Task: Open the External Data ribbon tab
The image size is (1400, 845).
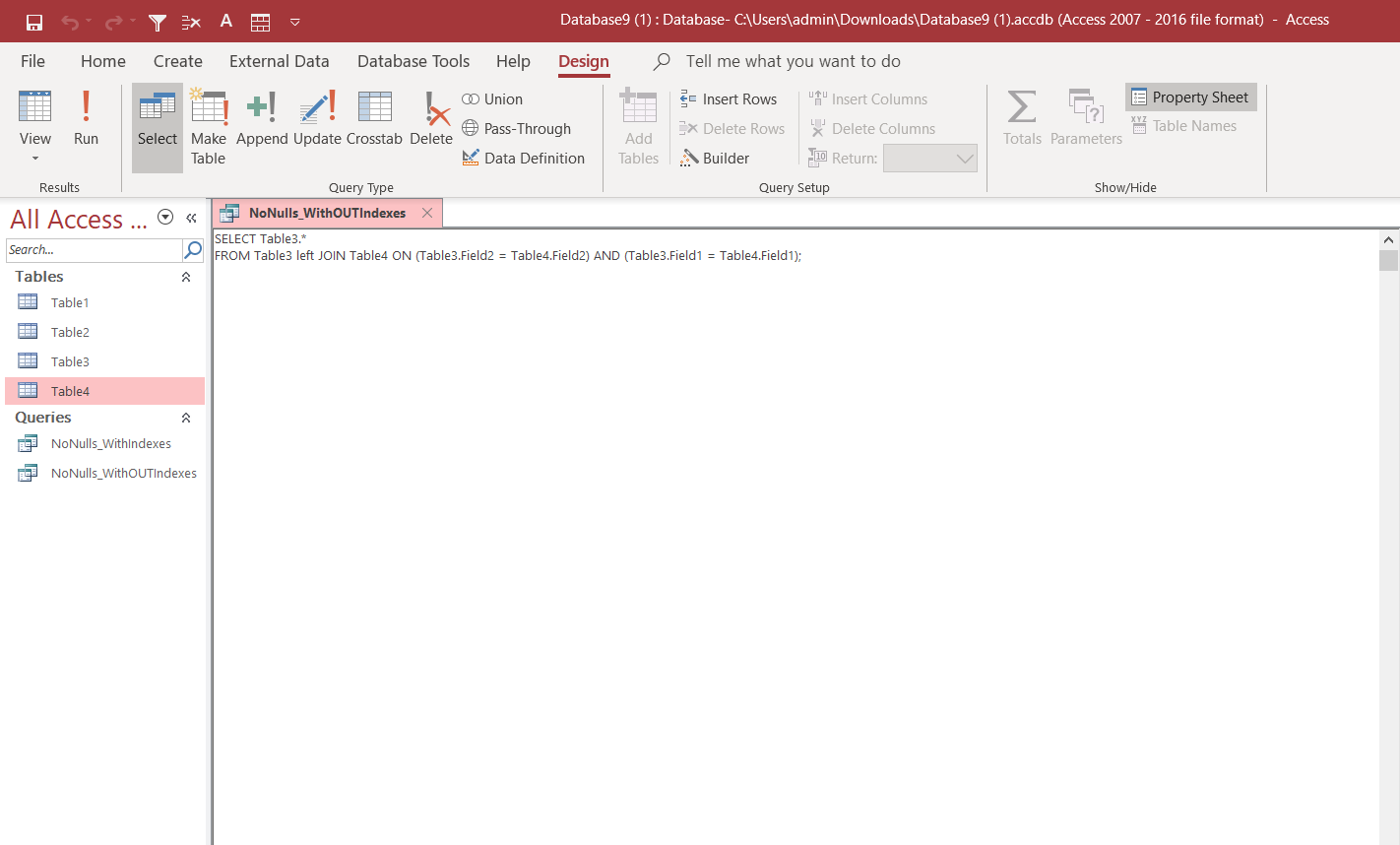Action: coord(280,61)
